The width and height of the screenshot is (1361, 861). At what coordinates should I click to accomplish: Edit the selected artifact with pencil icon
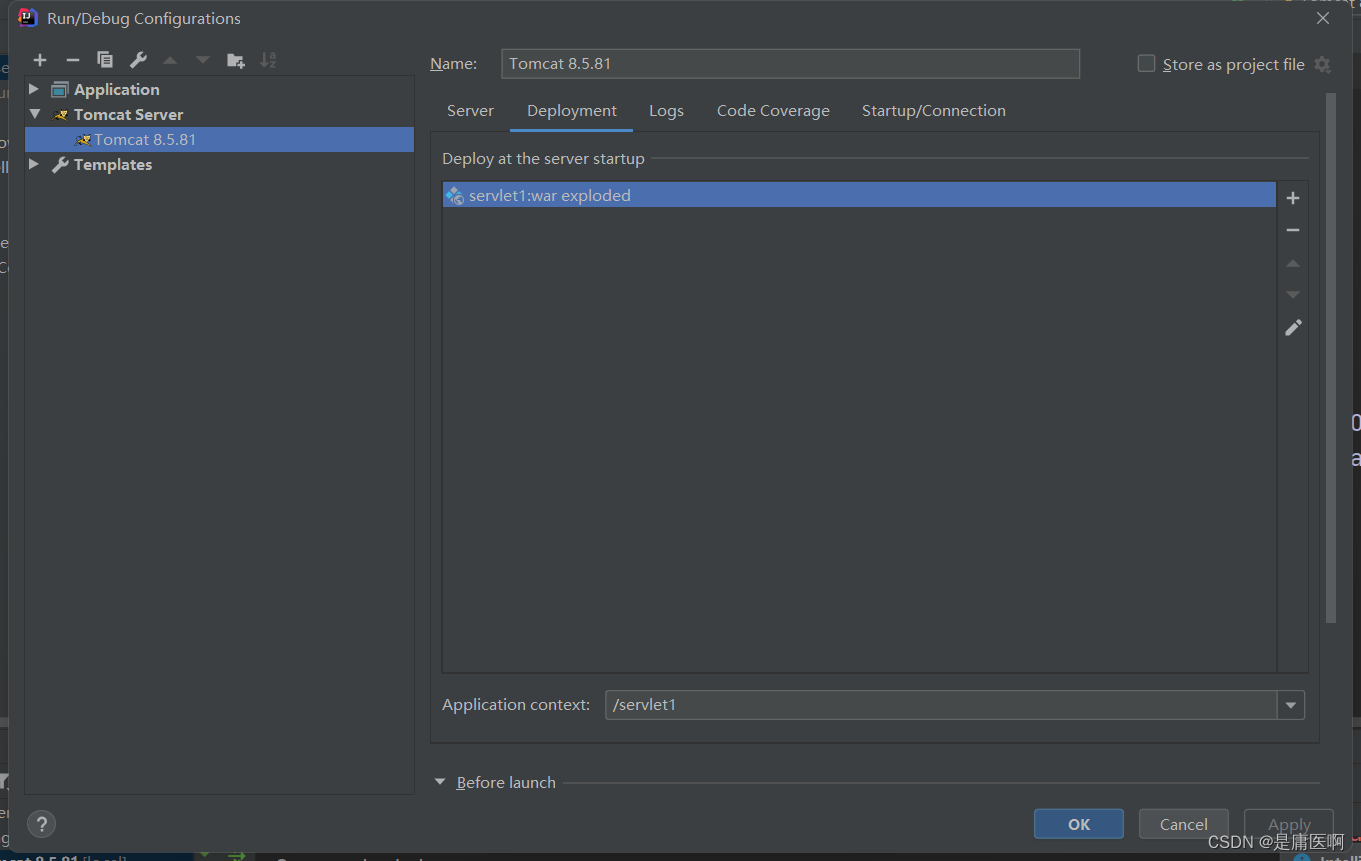pyautogui.click(x=1293, y=328)
